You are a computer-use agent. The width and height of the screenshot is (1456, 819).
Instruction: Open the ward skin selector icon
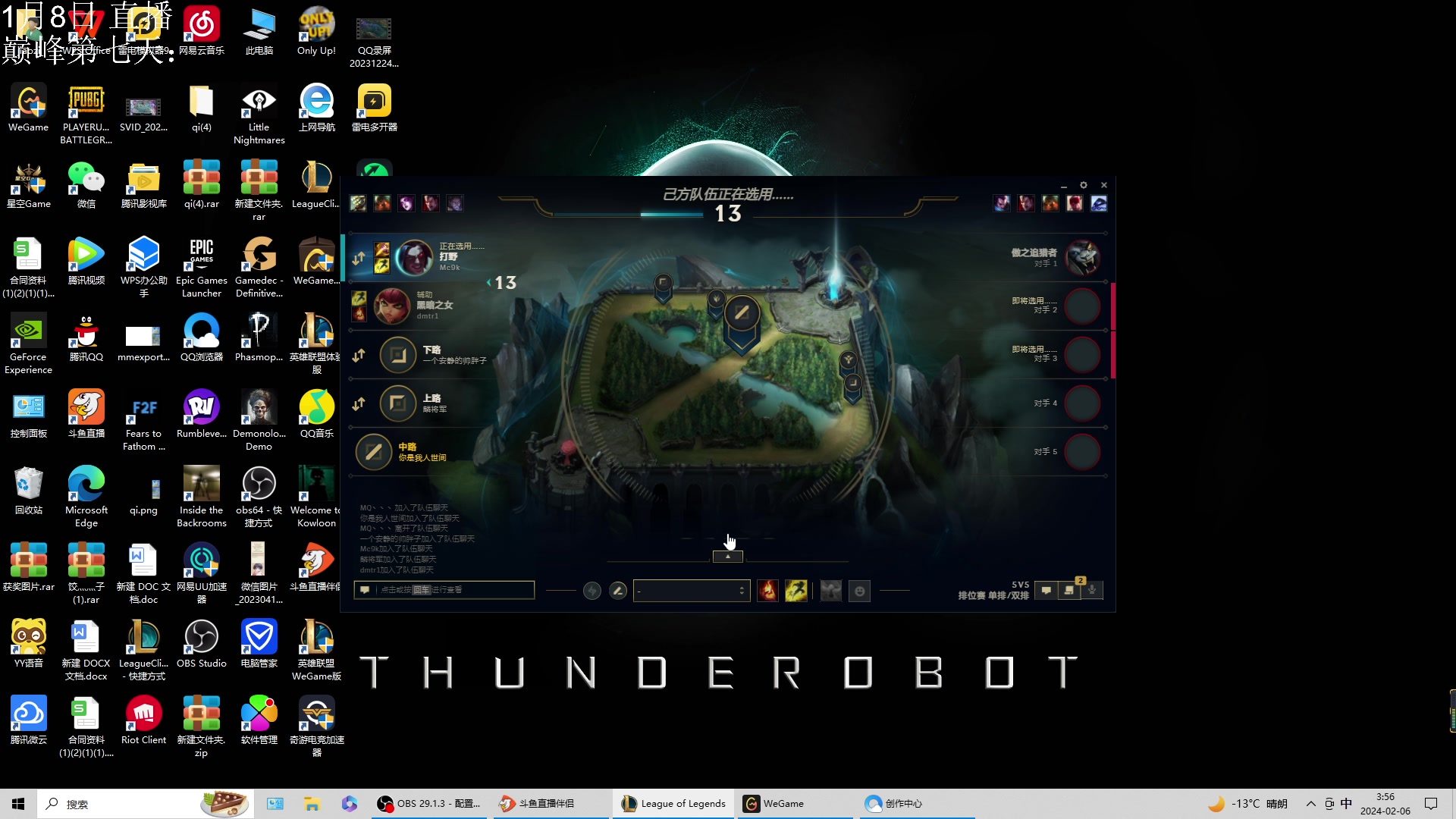(x=831, y=591)
